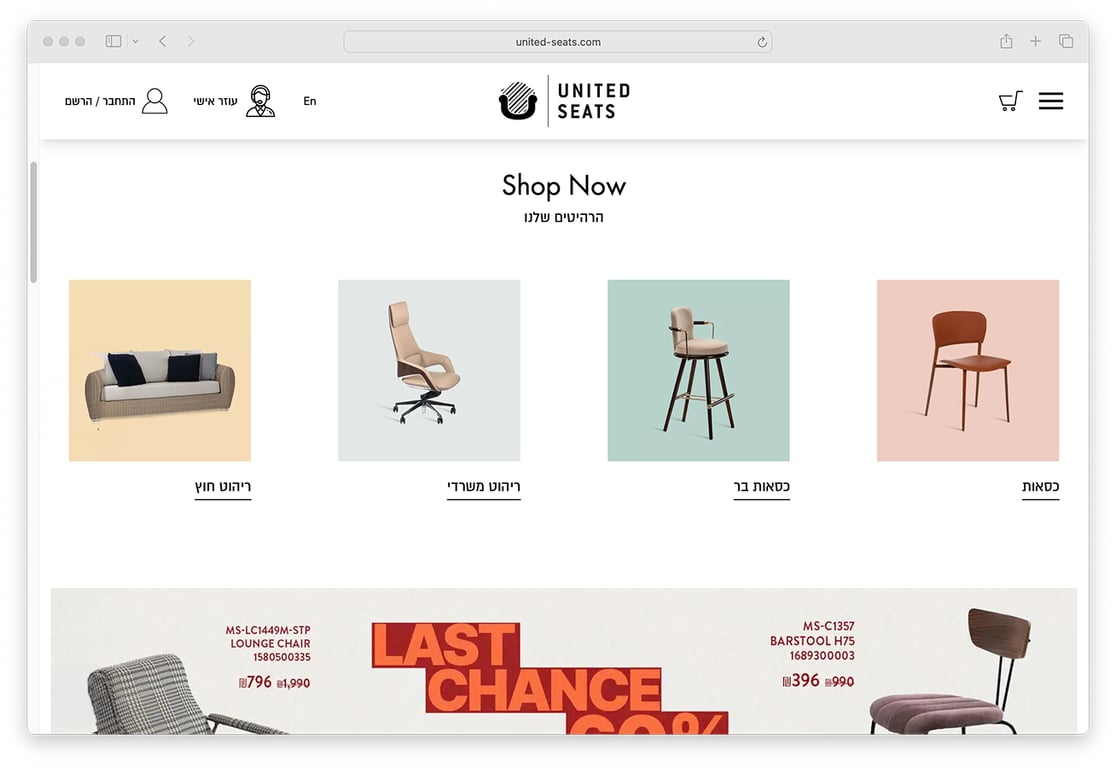The image size is (1116, 768).
Task: Open a new tab with the plus icon
Action: click(x=1036, y=41)
